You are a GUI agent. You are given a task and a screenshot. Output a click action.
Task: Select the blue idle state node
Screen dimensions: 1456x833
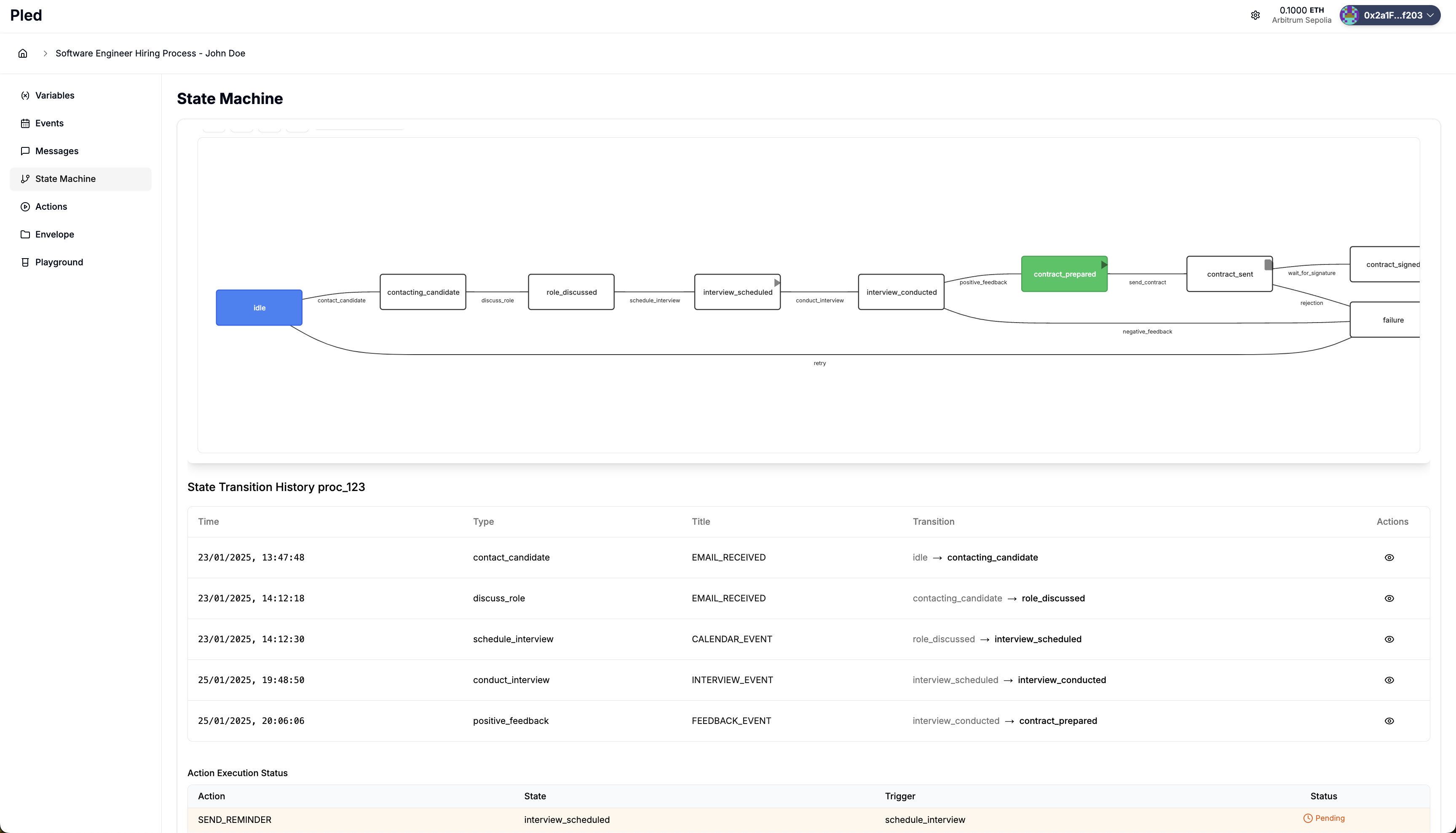259,308
